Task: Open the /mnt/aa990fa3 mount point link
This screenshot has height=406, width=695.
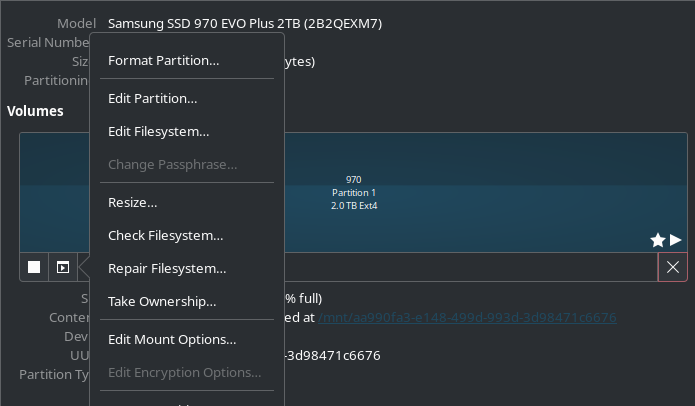Action: 467,317
